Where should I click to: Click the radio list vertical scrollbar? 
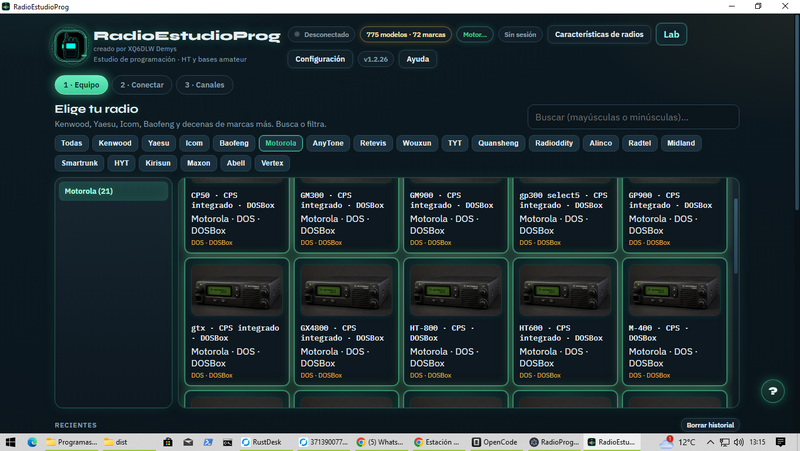pyautogui.click(x=736, y=236)
